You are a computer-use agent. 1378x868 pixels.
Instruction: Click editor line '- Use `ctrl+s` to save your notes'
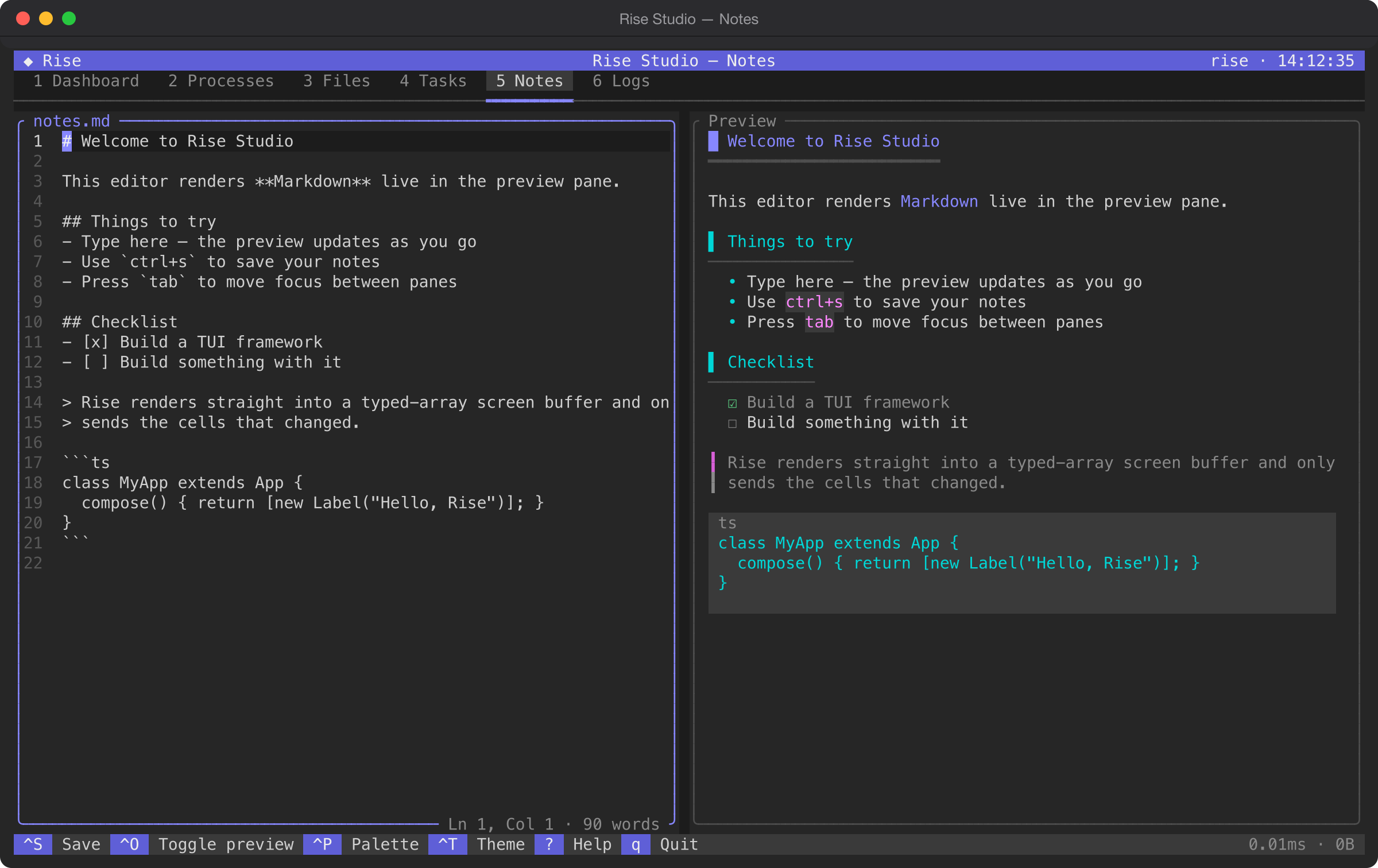[221, 262]
